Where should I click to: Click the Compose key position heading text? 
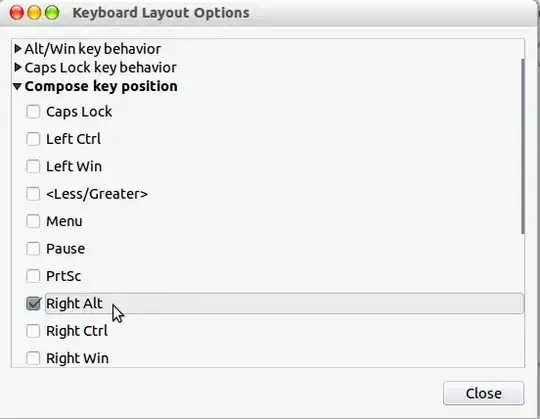pyautogui.click(x=101, y=86)
